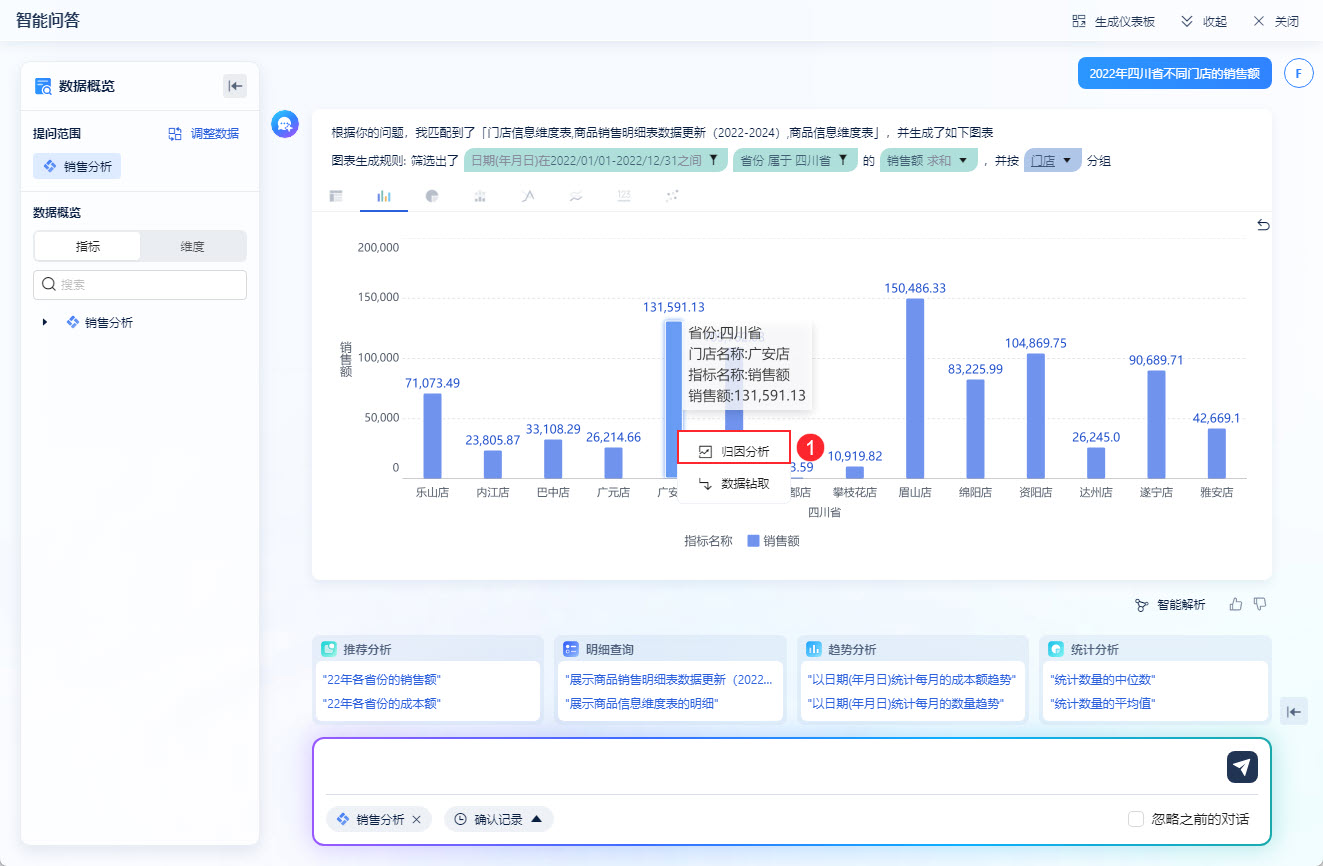Ask "统计数量的中位数" suggestion
This screenshot has width=1323, height=866.
coord(1103,680)
